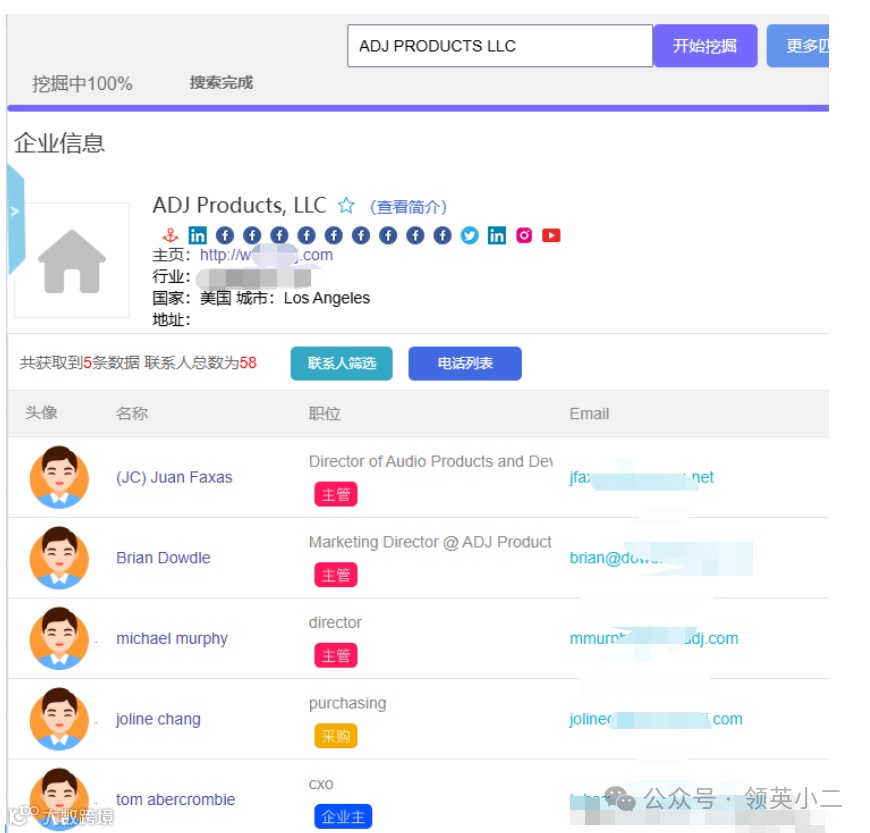This screenshot has width=870, height=833.
Task: Star ADJ Products, LLC as favorite
Action: pos(346,205)
